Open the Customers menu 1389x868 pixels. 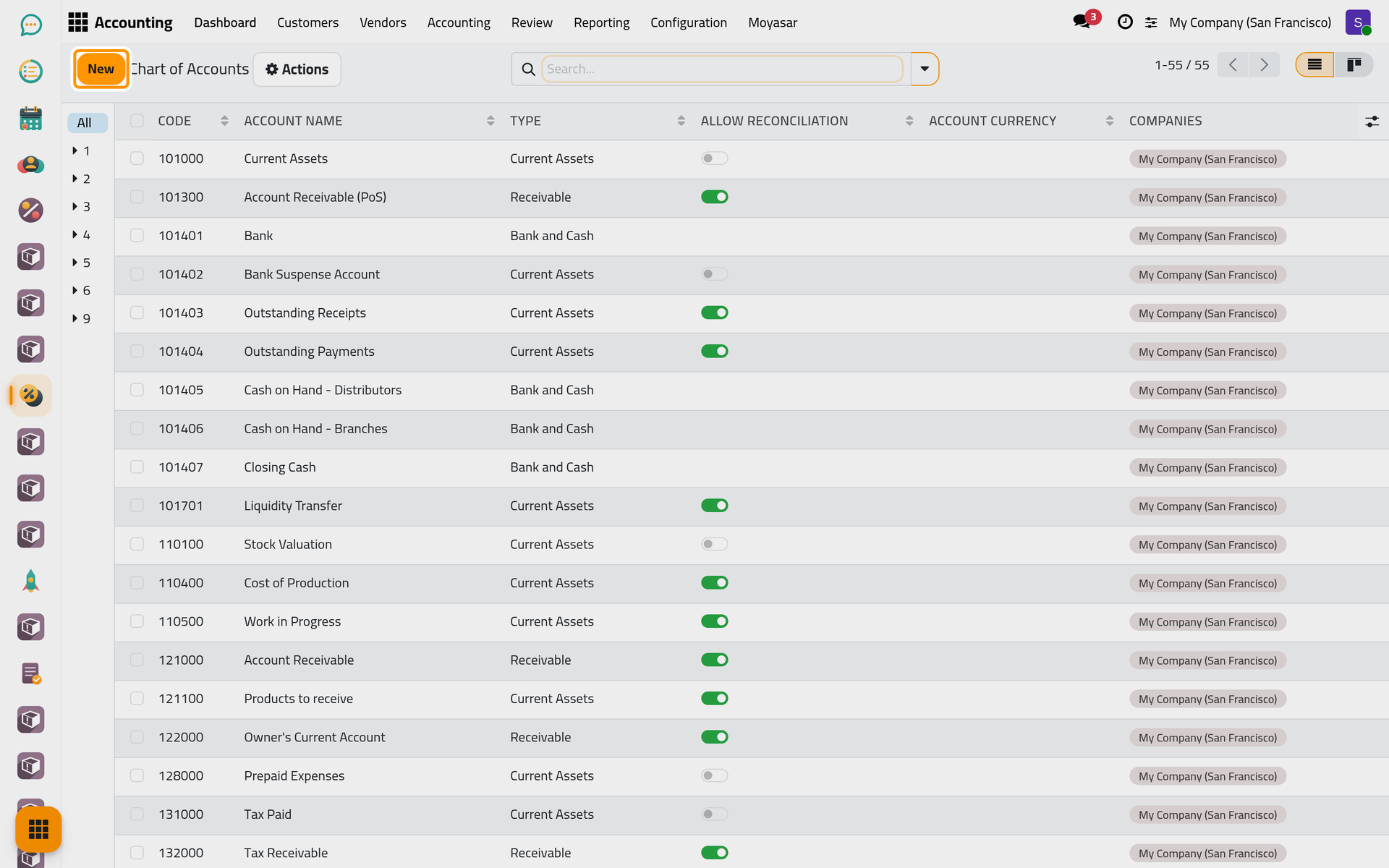(x=307, y=22)
